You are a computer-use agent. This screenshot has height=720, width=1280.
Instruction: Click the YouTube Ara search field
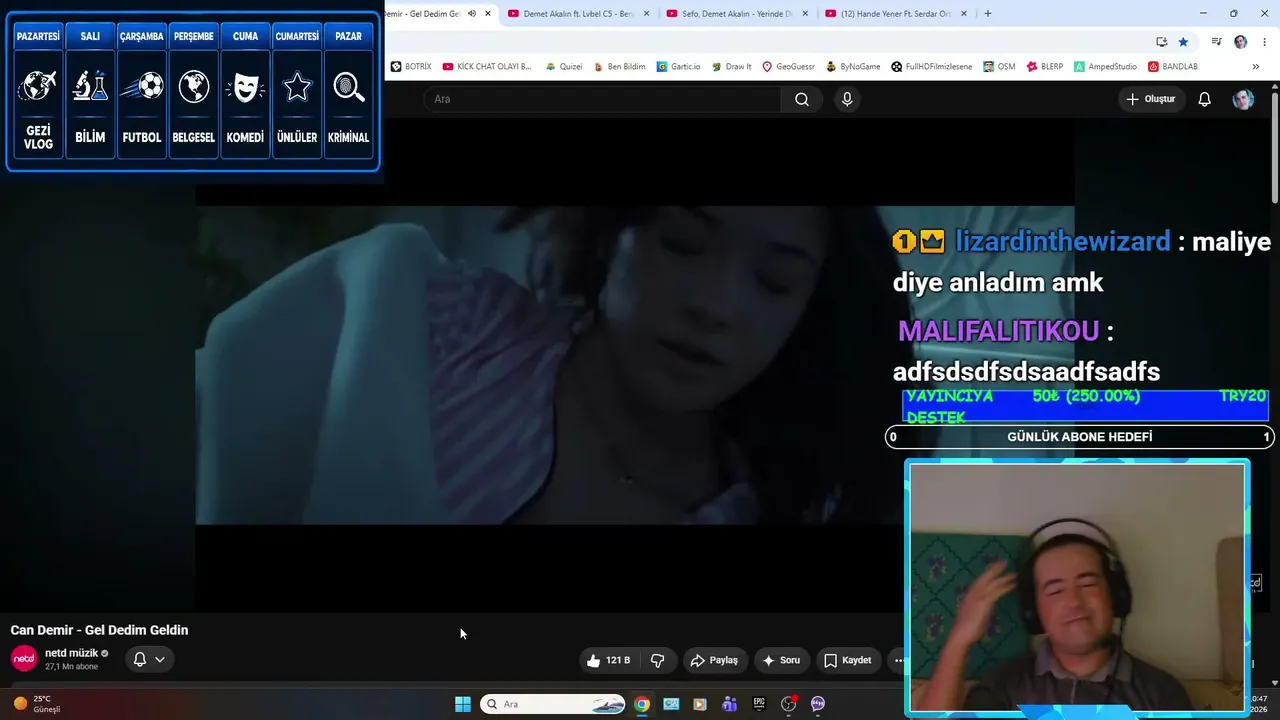pyautogui.click(x=602, y=99)
